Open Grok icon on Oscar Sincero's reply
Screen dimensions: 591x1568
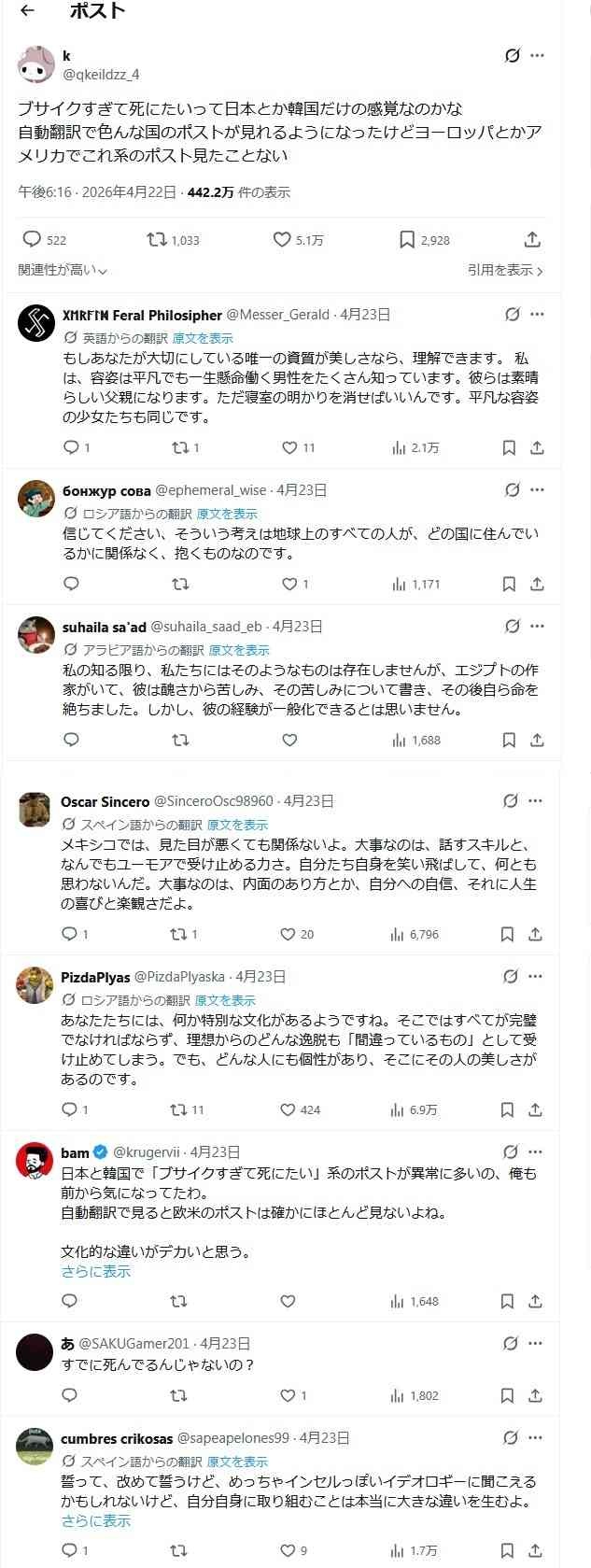point(510,801)
